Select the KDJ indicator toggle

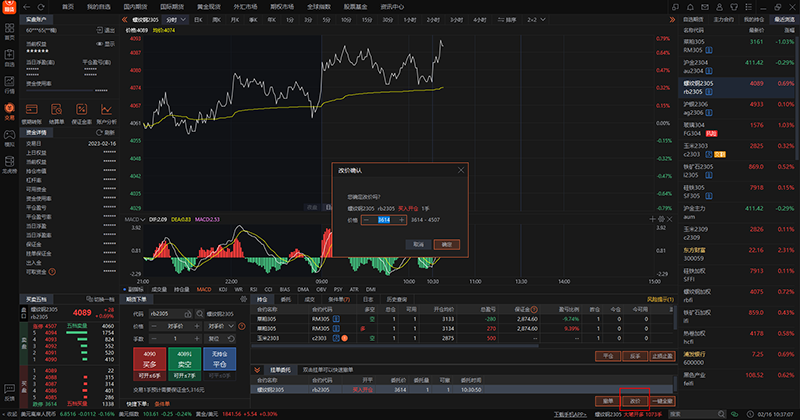(224, 290)
